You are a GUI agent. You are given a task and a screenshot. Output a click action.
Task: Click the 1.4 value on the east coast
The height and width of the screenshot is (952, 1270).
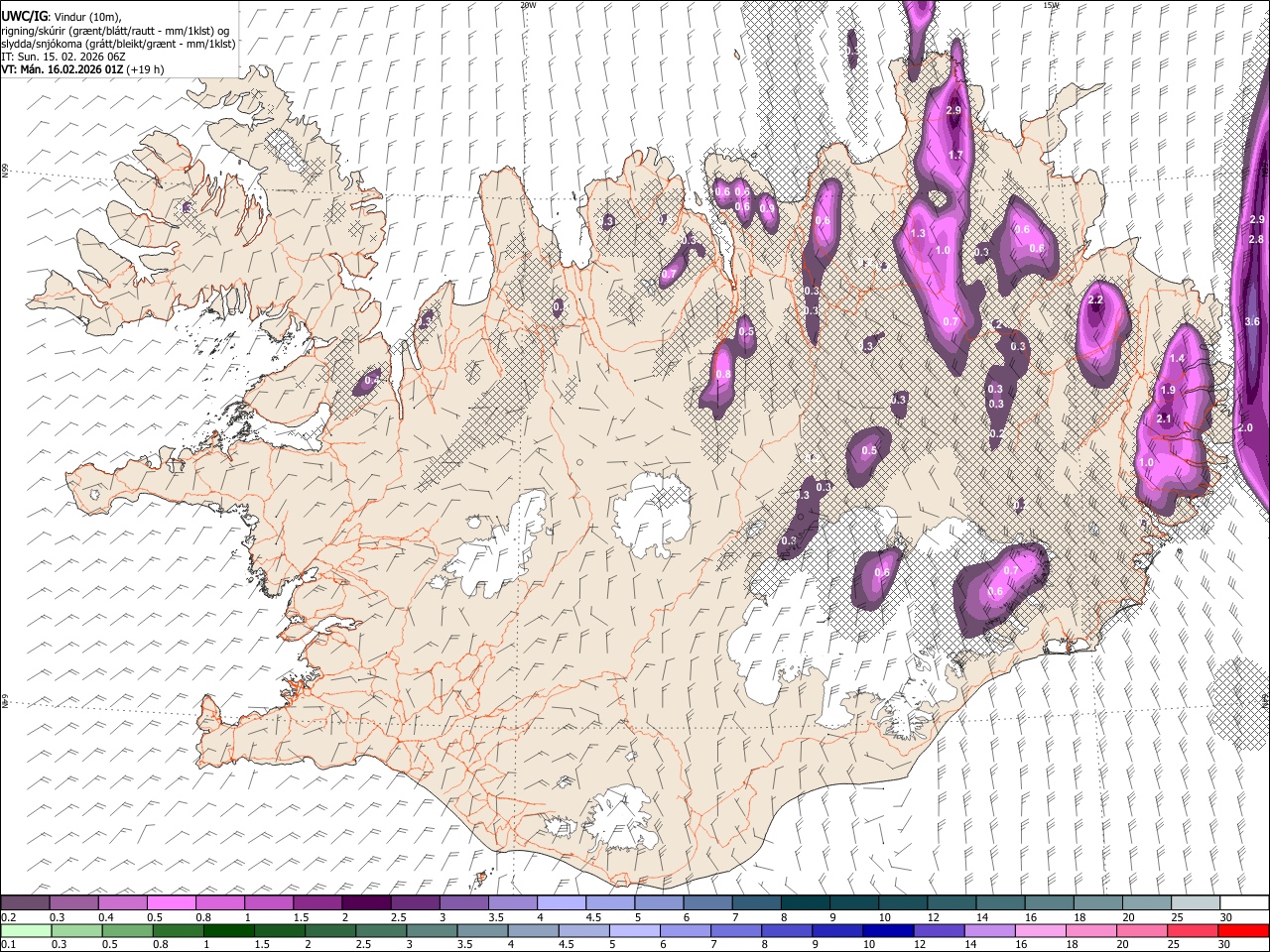[x=1178, y=358]
